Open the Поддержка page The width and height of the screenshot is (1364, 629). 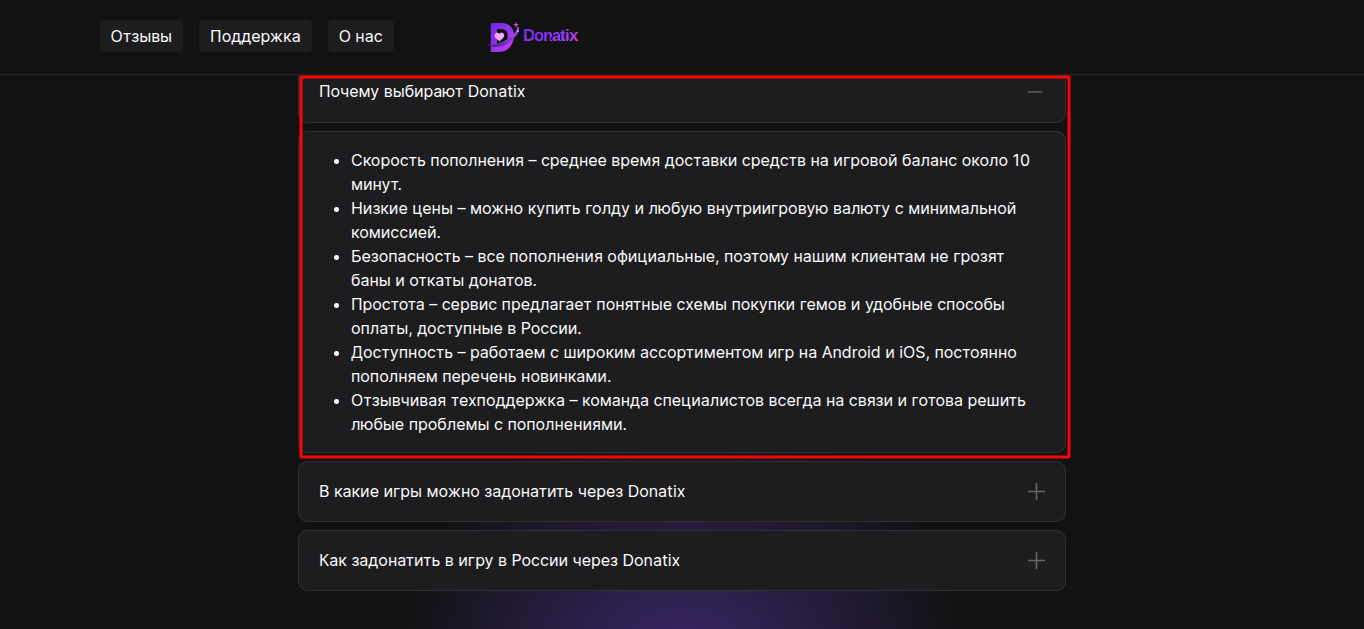click(255, 37)
